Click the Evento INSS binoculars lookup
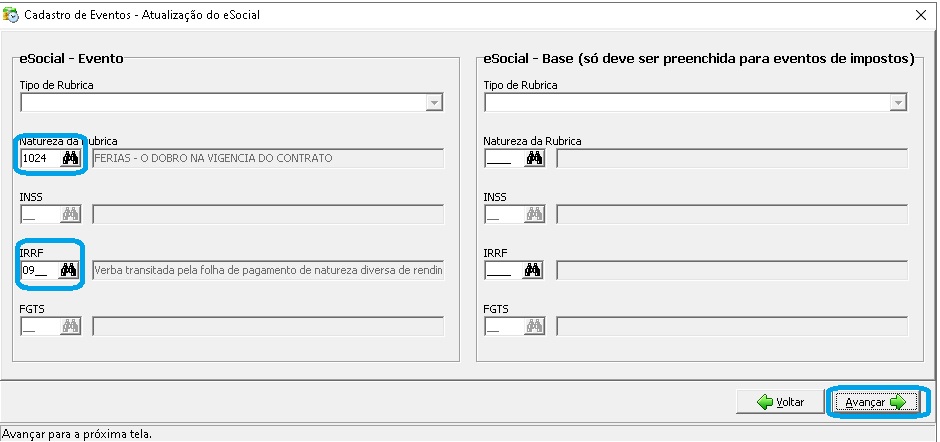 pyautogui.click(x=70, y=214)
